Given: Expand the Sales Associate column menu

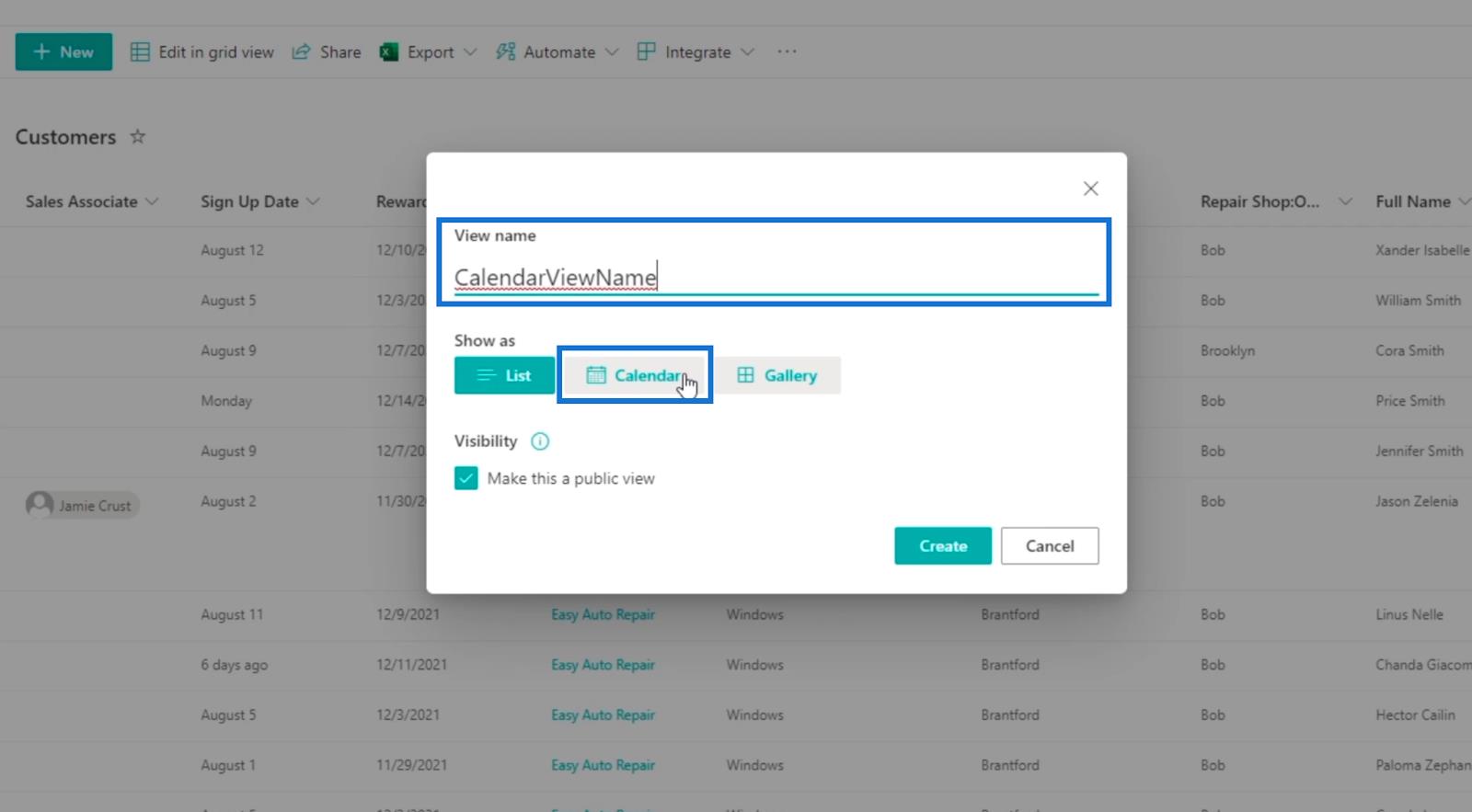Looking at the screenshot, I should [152, 201].
